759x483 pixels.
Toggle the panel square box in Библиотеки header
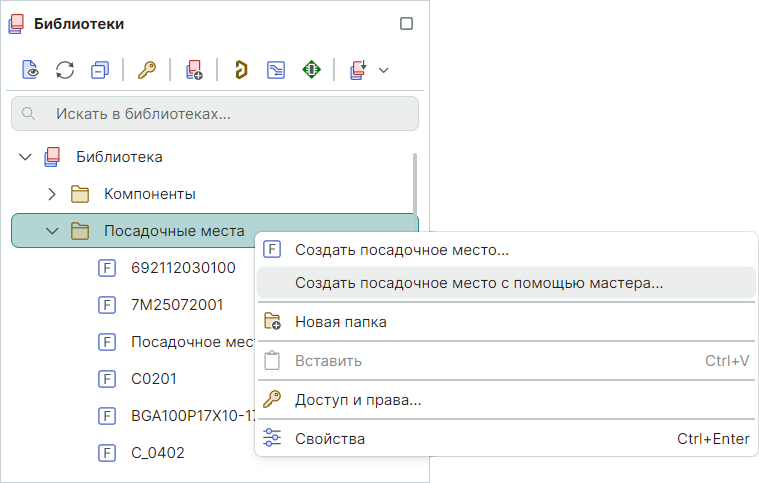tap(406, 24)
